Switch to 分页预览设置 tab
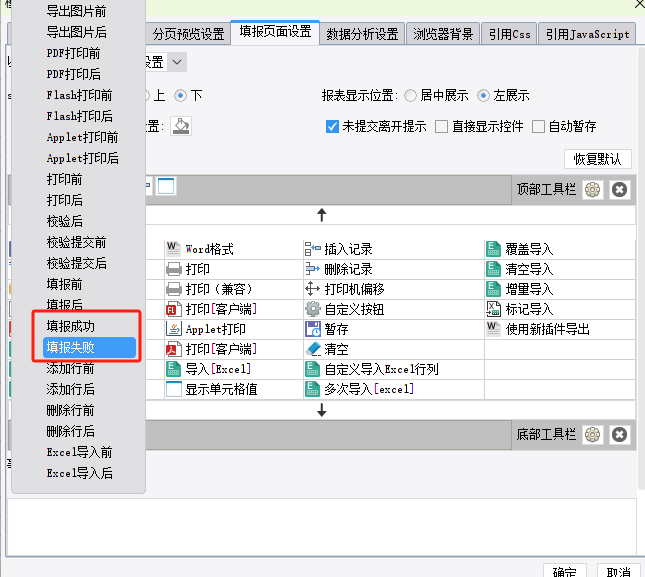The width and height of the screenshot is (645, 577). pyautogui.click(x=188, y=34)
